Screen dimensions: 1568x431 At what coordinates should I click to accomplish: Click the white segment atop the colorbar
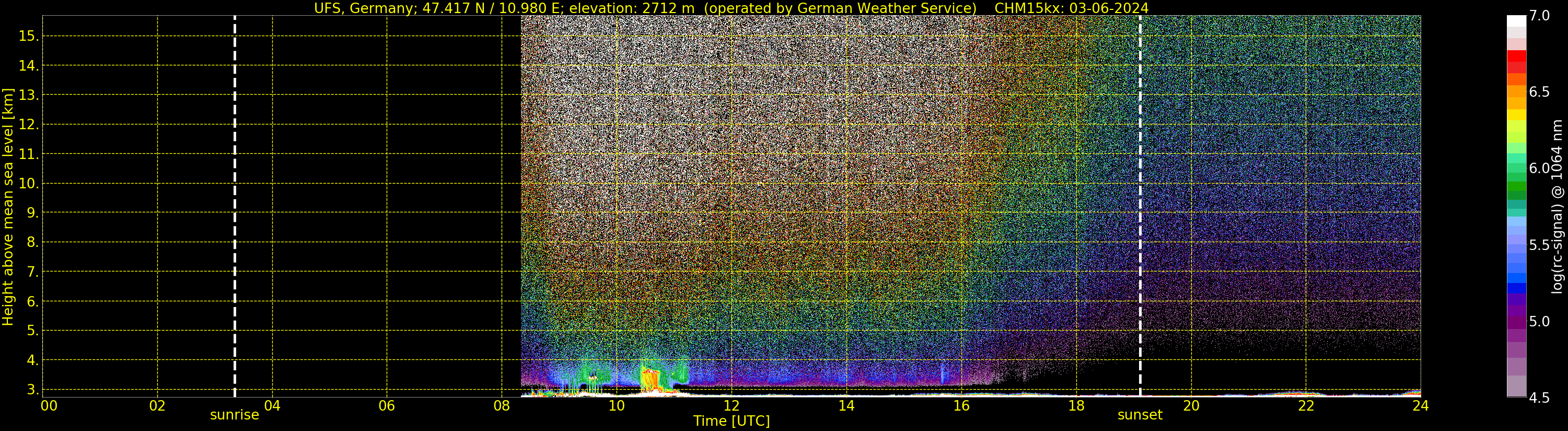point(1516,21)
